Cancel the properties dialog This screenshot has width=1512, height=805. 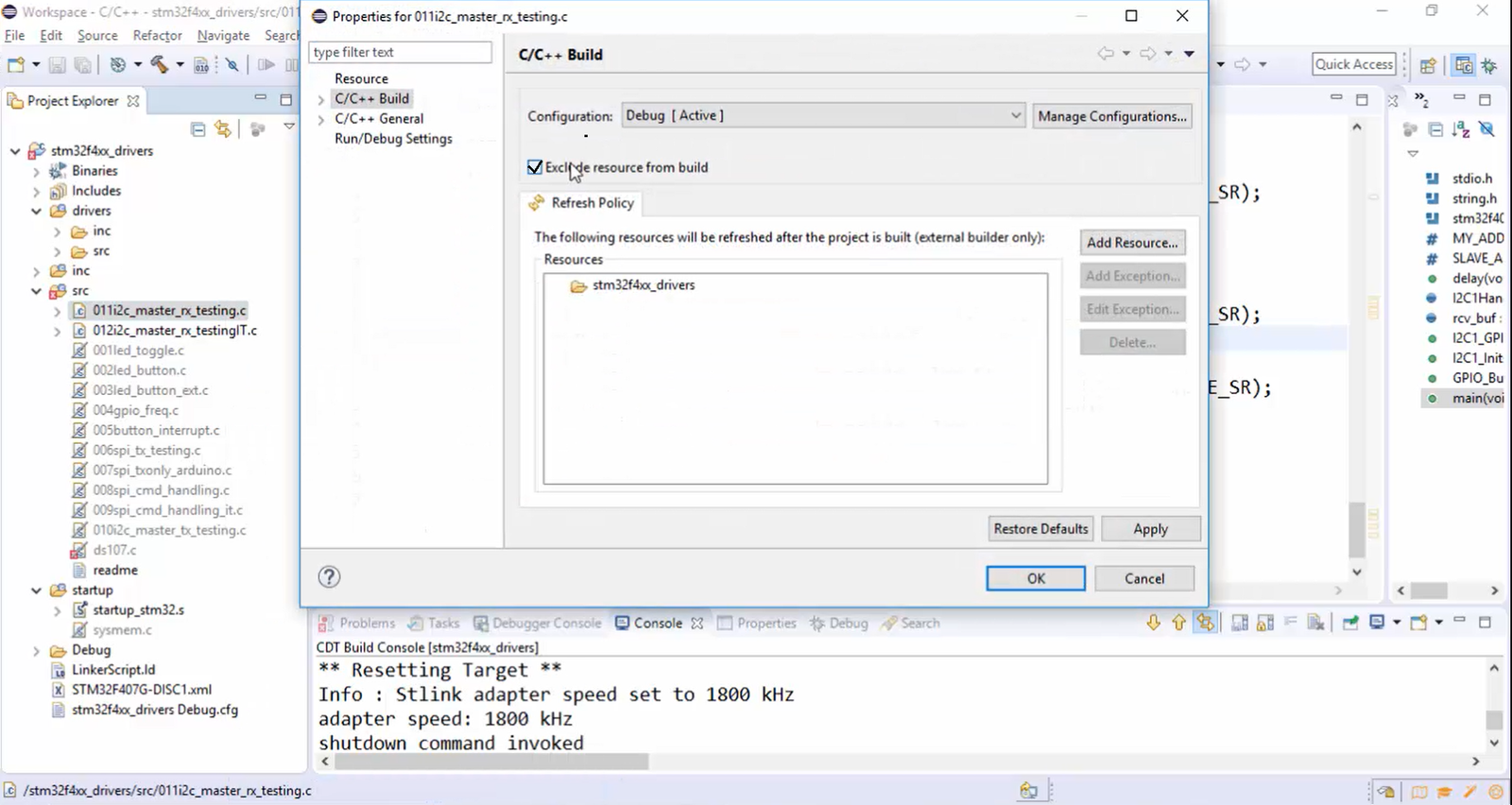[1144, 578]
